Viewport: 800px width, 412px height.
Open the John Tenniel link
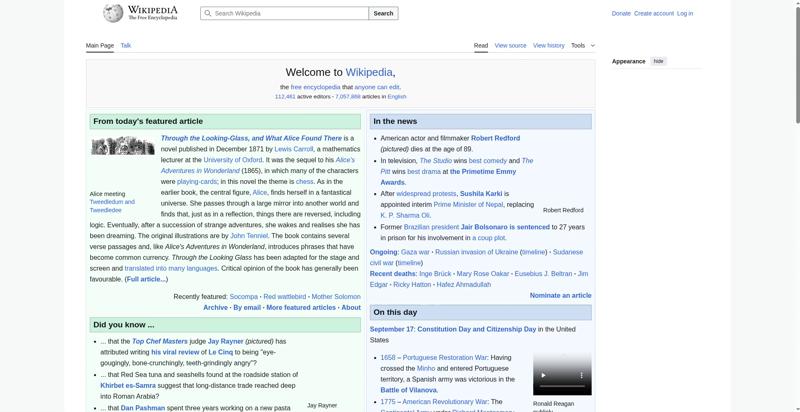[249, 236]
